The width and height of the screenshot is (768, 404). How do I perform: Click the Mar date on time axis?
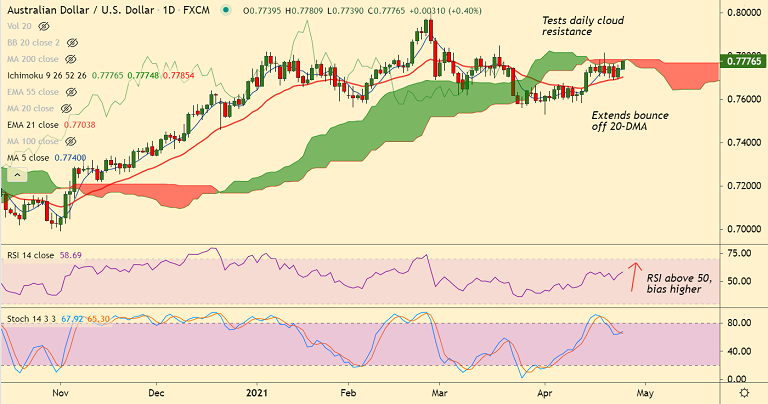click(x=439, y=393)
